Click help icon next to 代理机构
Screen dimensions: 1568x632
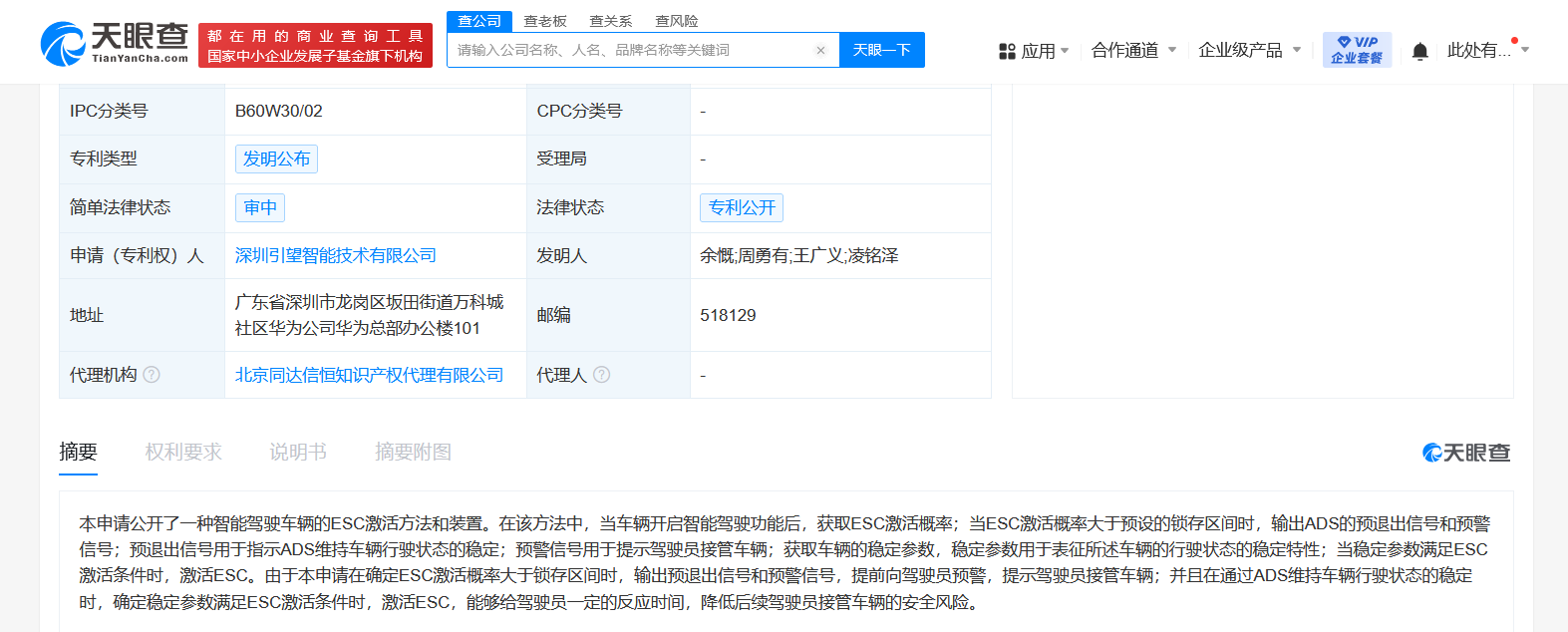[152, 375]
